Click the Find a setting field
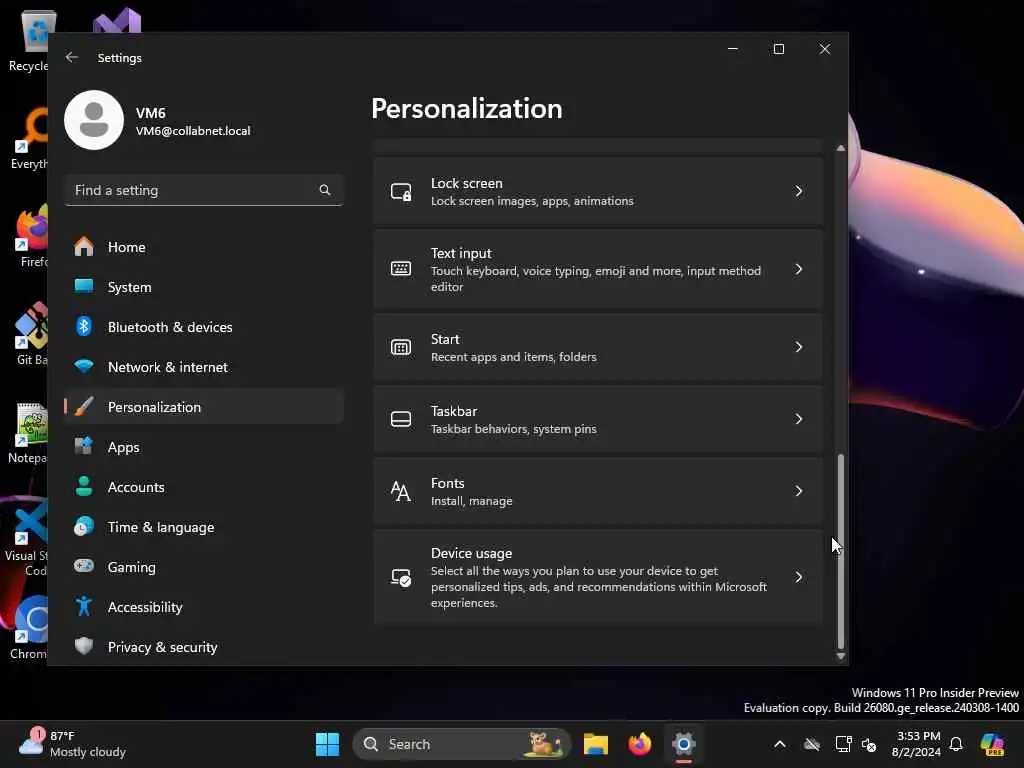The height and width of the screenshot is (768, 1024). tap(204, 190)
